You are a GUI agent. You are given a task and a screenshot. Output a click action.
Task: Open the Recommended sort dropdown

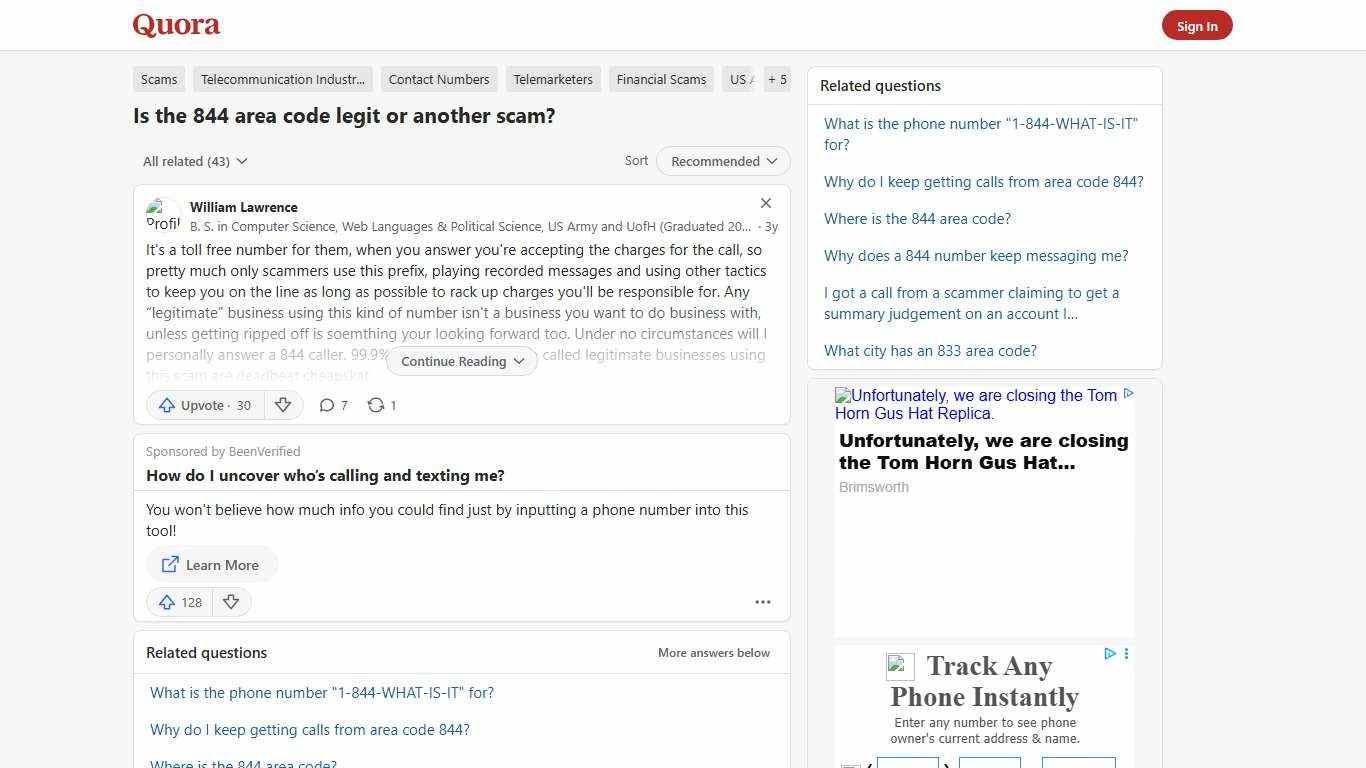[722, 161]
